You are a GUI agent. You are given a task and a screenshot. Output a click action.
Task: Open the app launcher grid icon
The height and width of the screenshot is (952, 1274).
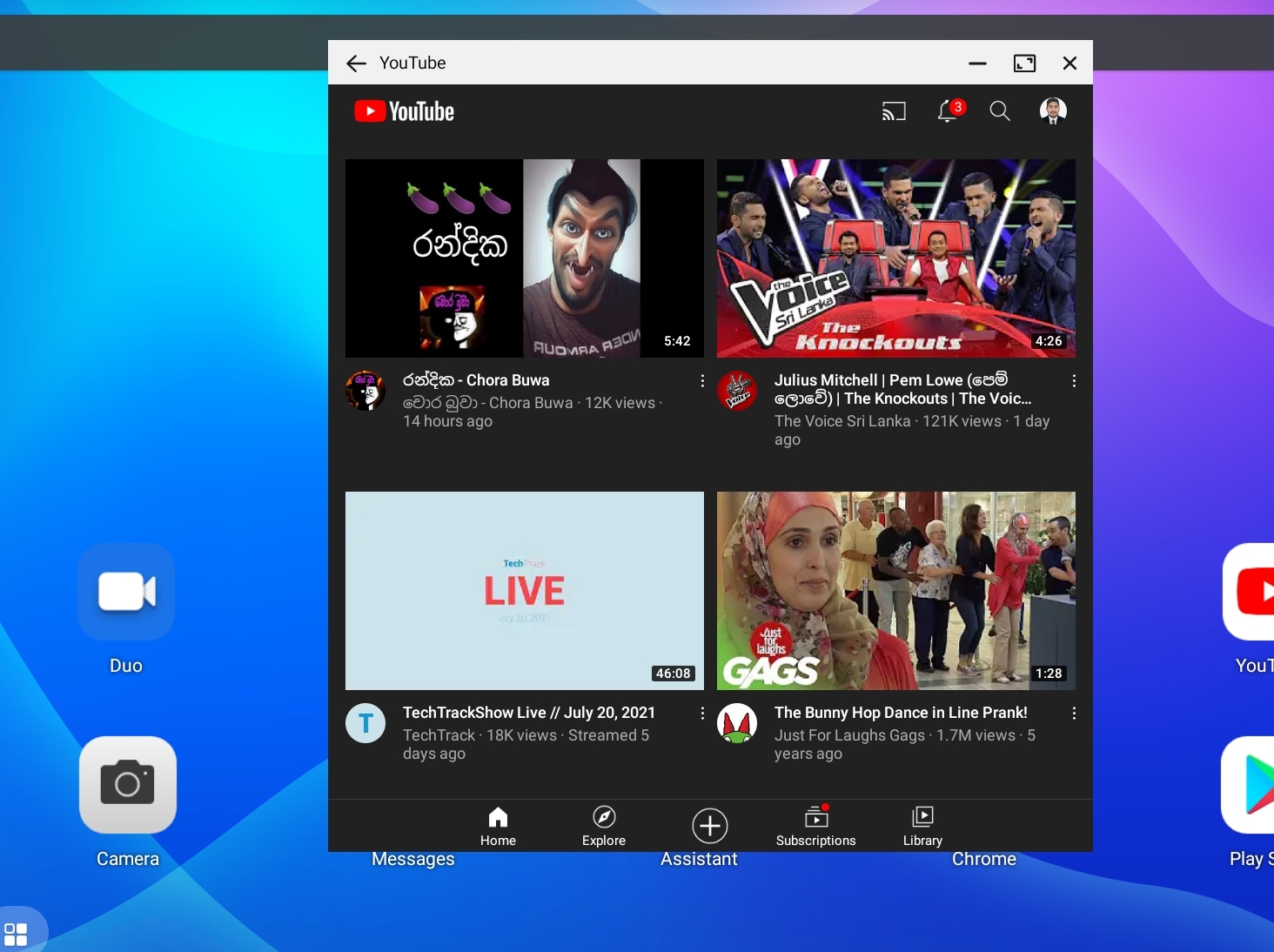point(16,935)
